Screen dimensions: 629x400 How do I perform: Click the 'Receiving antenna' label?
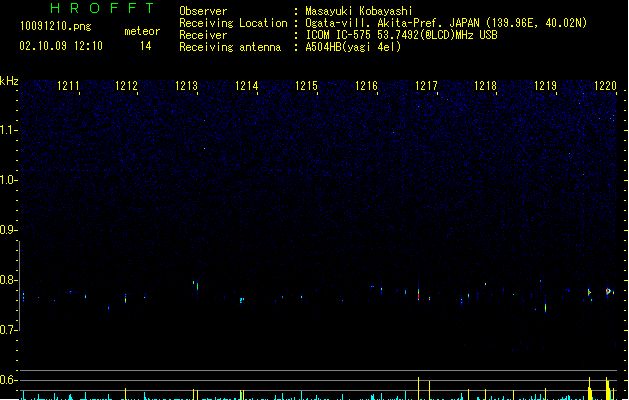[230, 47]
